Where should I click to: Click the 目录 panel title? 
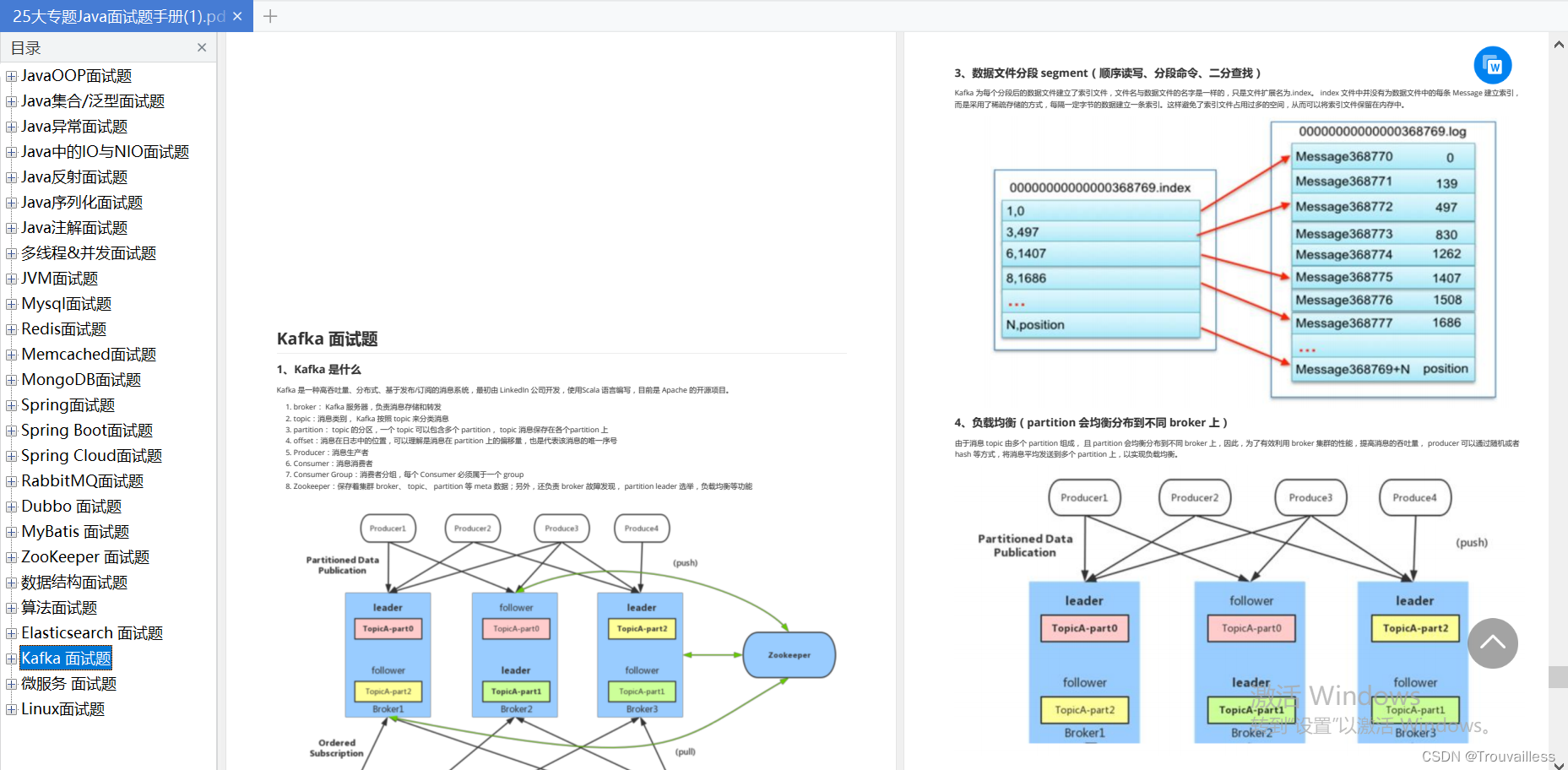click(25, 48)
